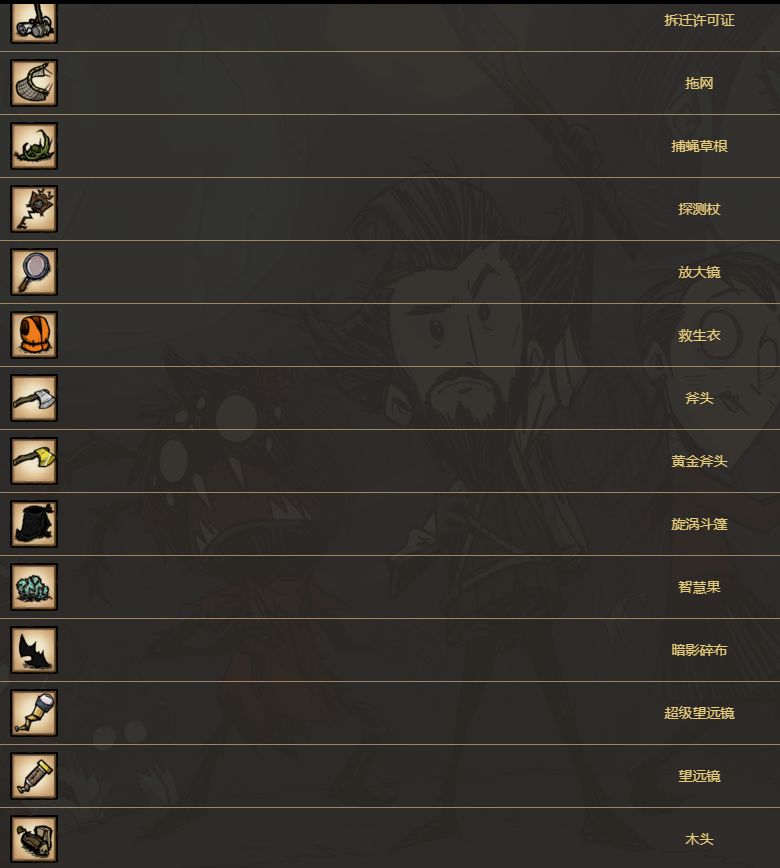Open the 拆迁许可证 item link
The height and width of the screenshot is (868, 780).
coord(699,20)
